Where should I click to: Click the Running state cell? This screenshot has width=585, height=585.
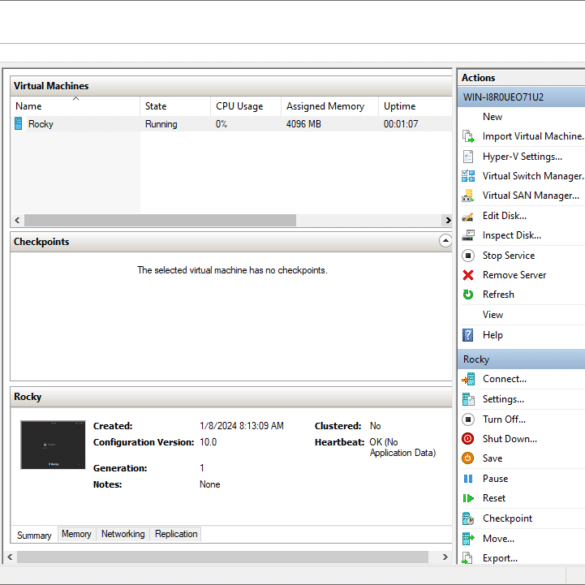pos(161,124)
